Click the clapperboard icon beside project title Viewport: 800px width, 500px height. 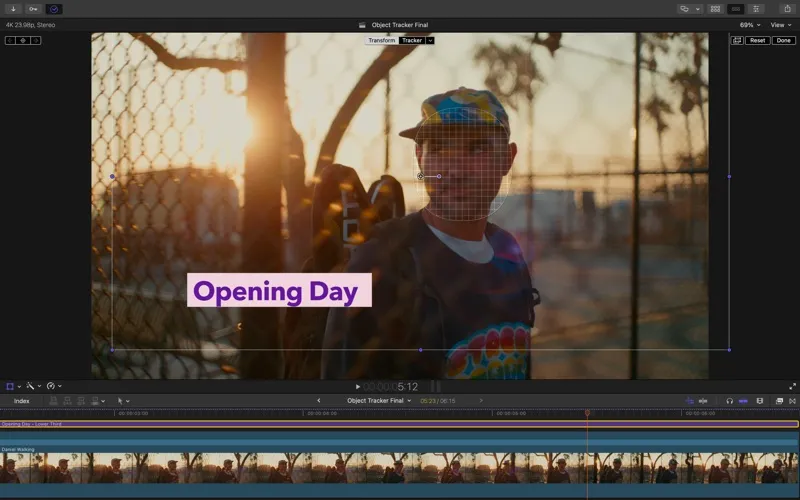(x=362, y=24)
